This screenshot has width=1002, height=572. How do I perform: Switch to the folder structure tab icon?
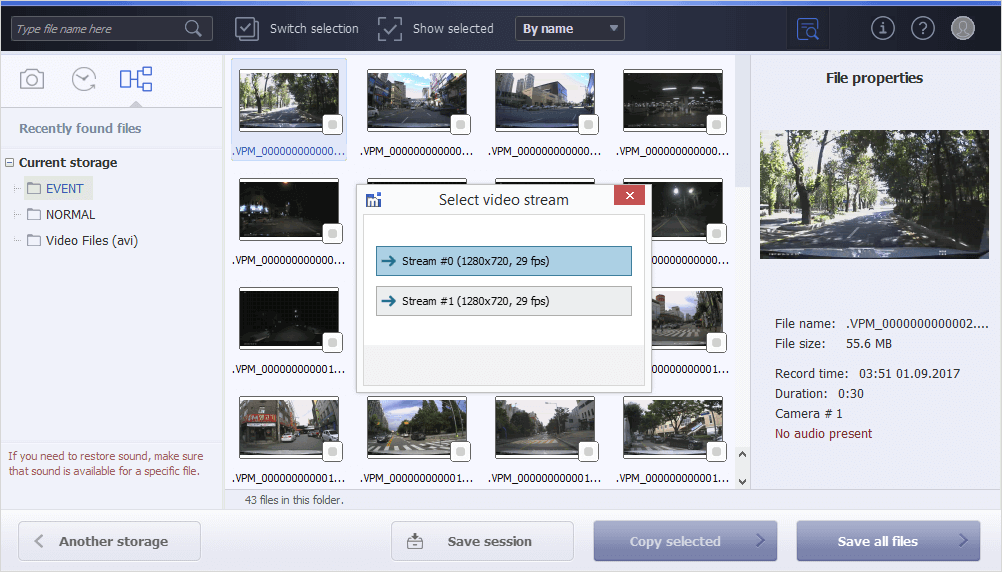(135, 79)
